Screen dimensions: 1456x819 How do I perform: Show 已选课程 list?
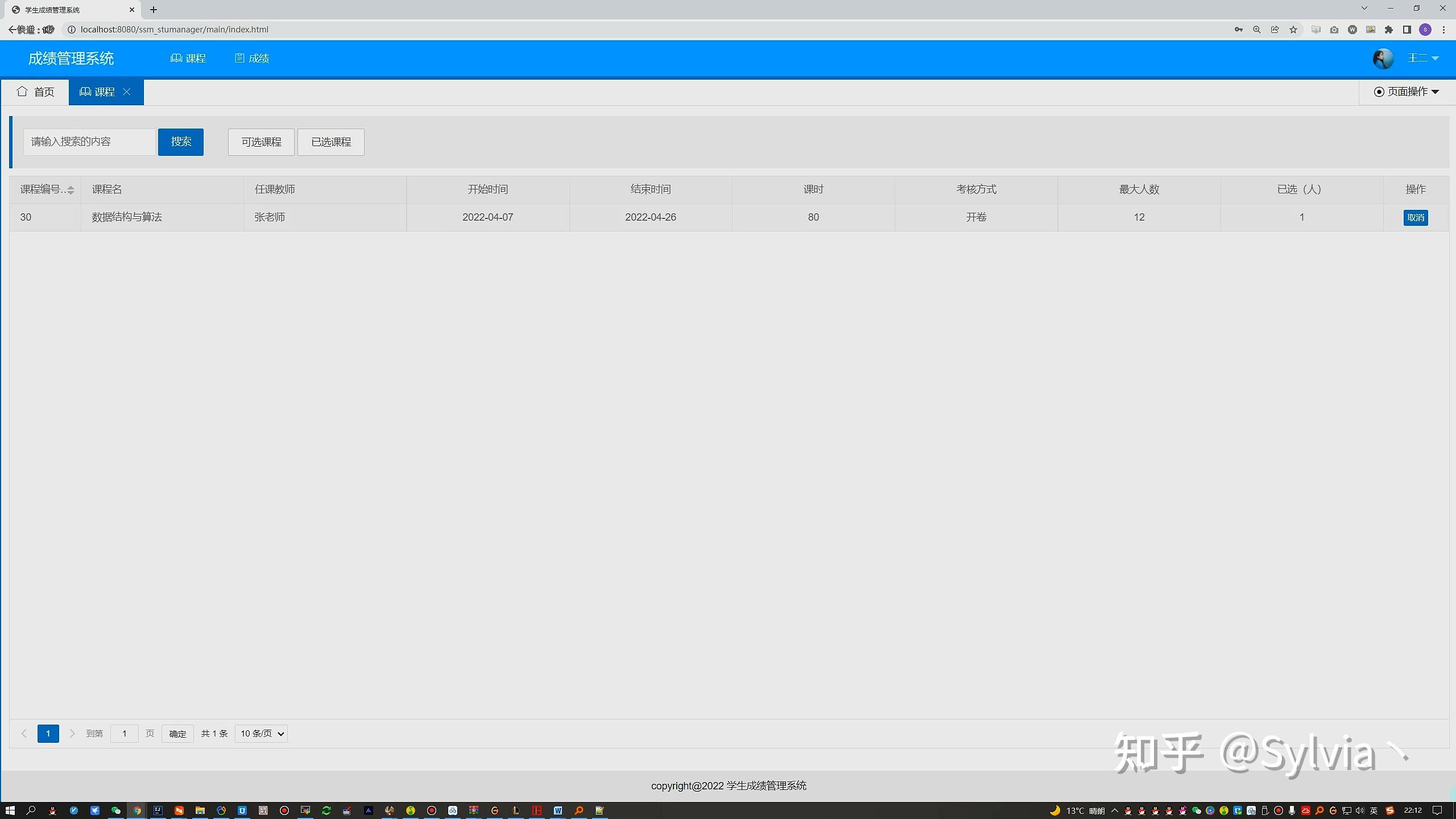[x=331, y=142]
